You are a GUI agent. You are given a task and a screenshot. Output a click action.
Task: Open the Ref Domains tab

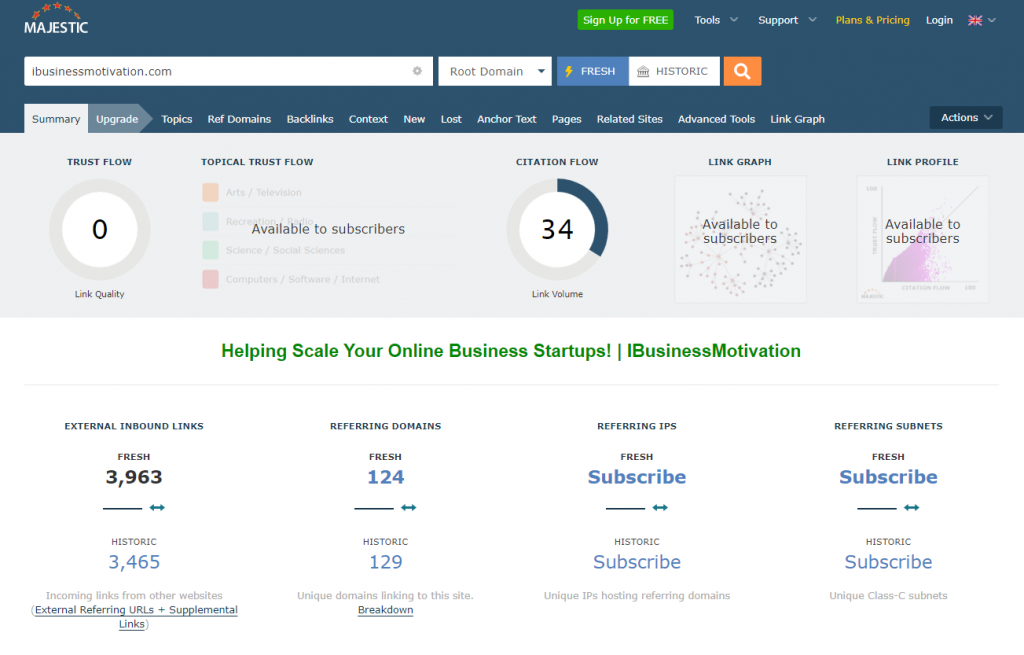point(239,119)
